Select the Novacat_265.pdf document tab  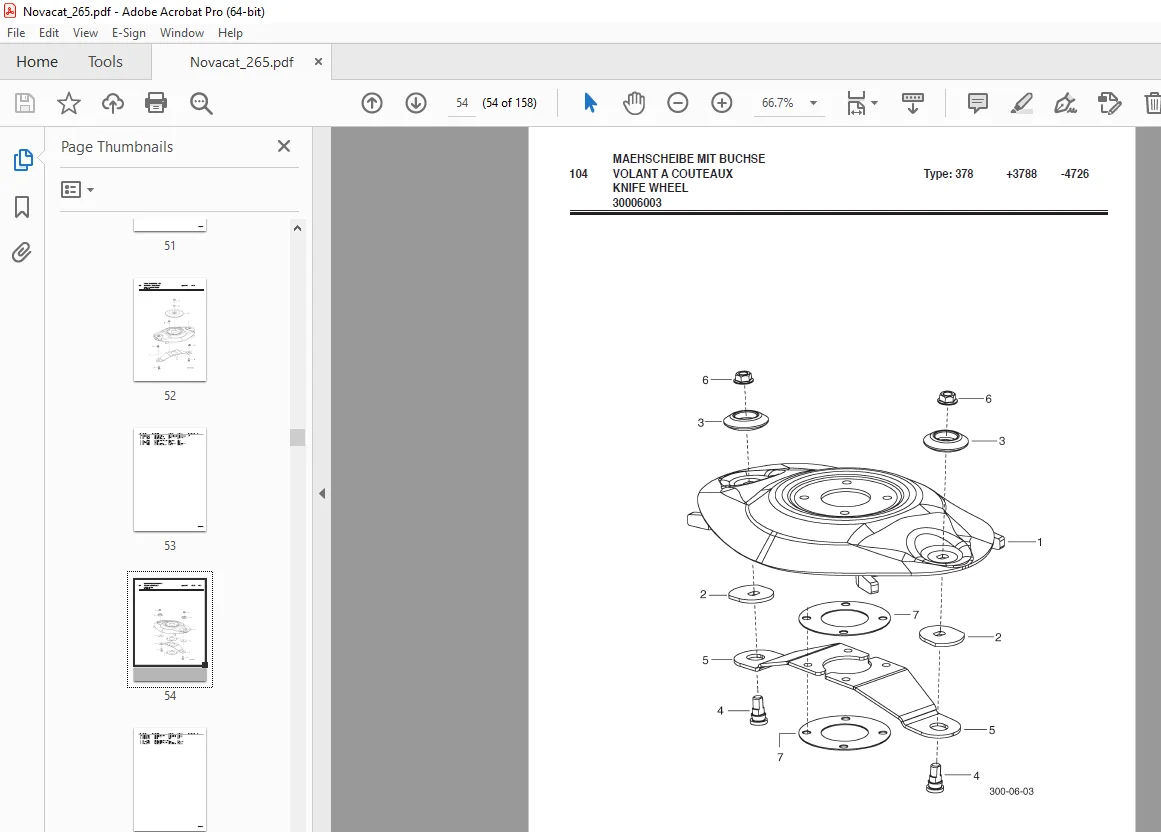click(241, 62)
